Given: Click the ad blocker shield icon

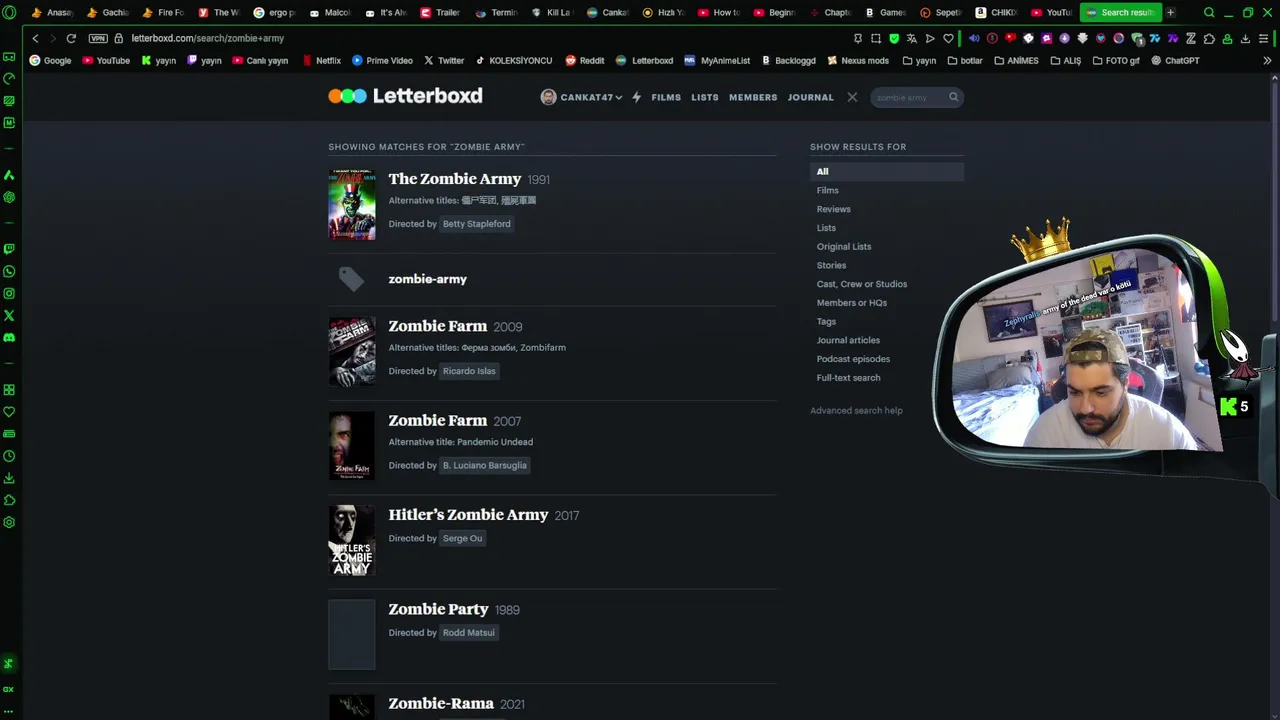Looking at the screenshot, I should click(894, 38).
